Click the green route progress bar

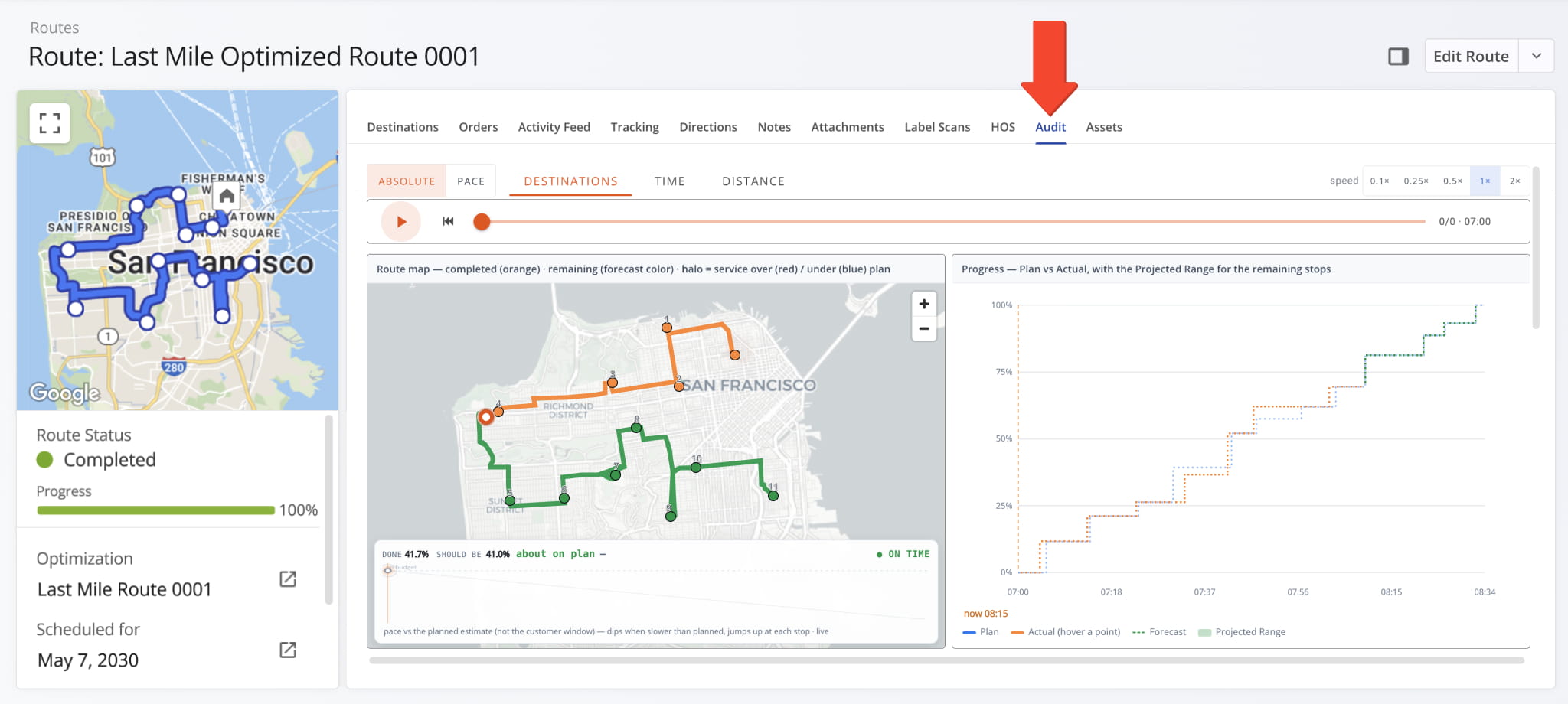155,510
